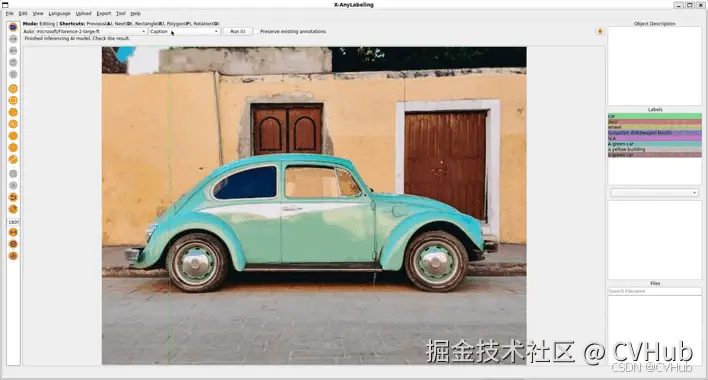
Task: Select the Create Circle tool
Action: tap(13, 124)
